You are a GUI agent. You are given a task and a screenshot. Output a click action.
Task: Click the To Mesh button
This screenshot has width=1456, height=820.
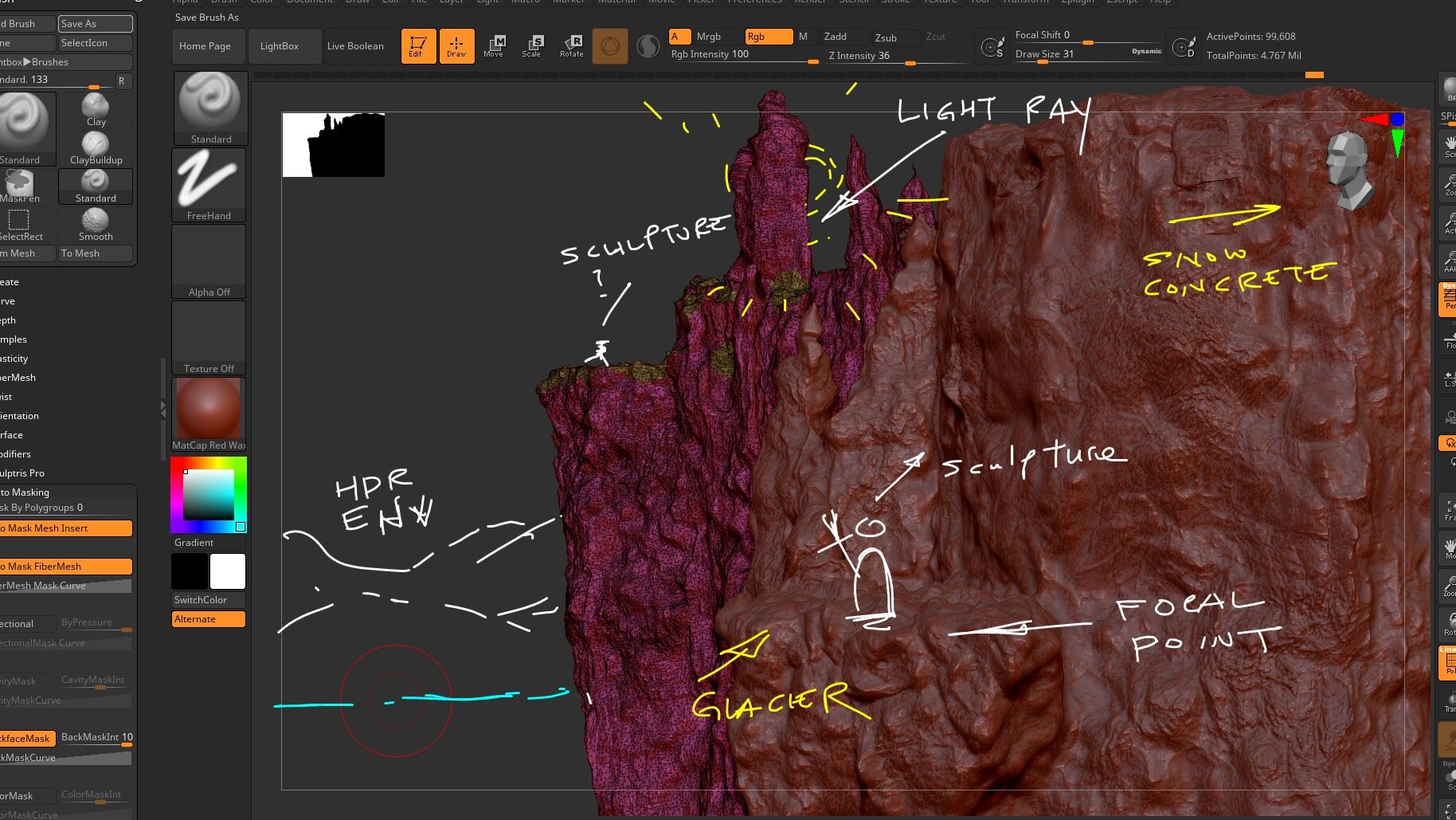pyautogui.click(x=96, y=253)
